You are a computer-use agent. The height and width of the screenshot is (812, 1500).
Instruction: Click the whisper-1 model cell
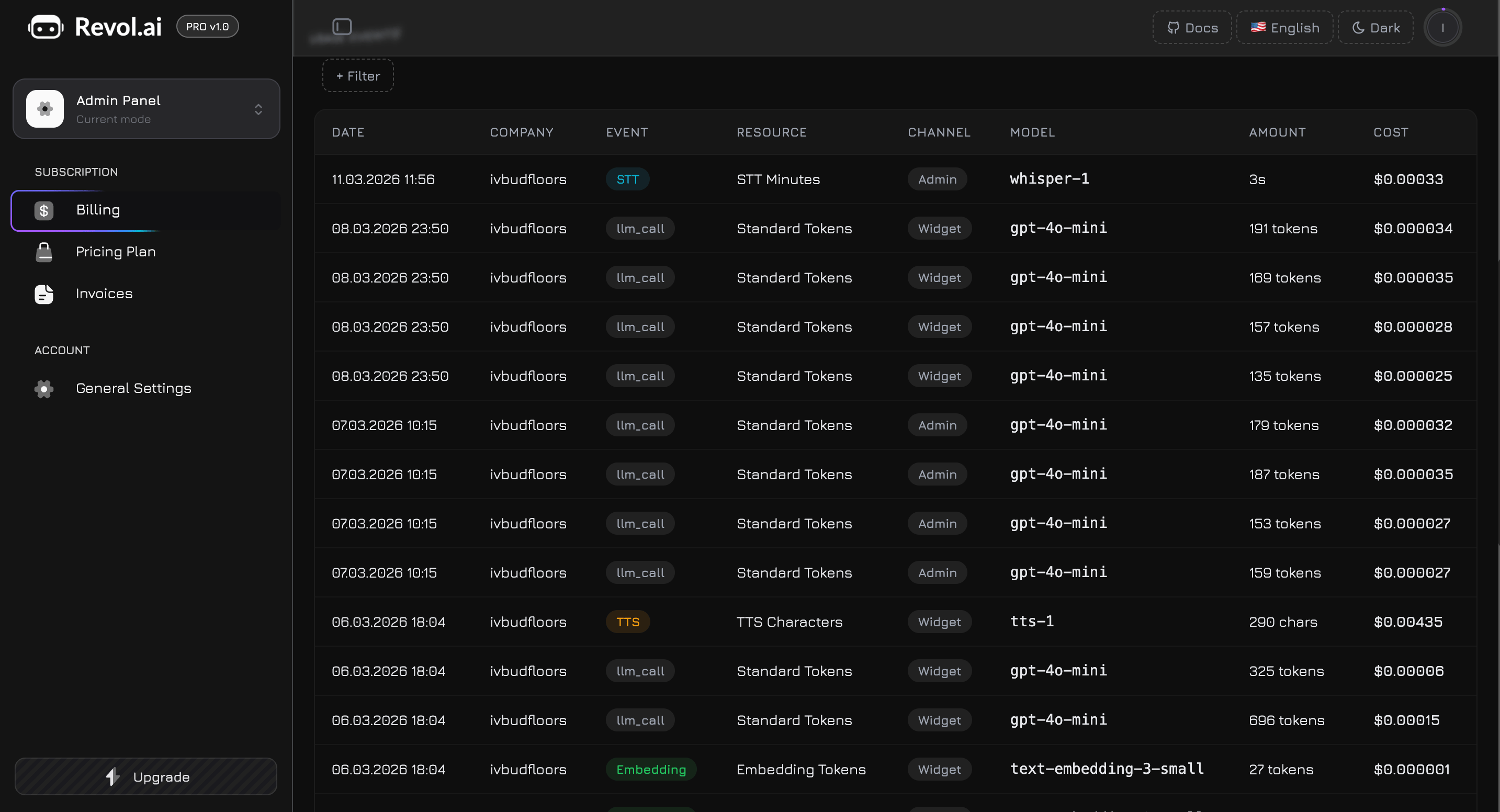tap(1050, 179)
